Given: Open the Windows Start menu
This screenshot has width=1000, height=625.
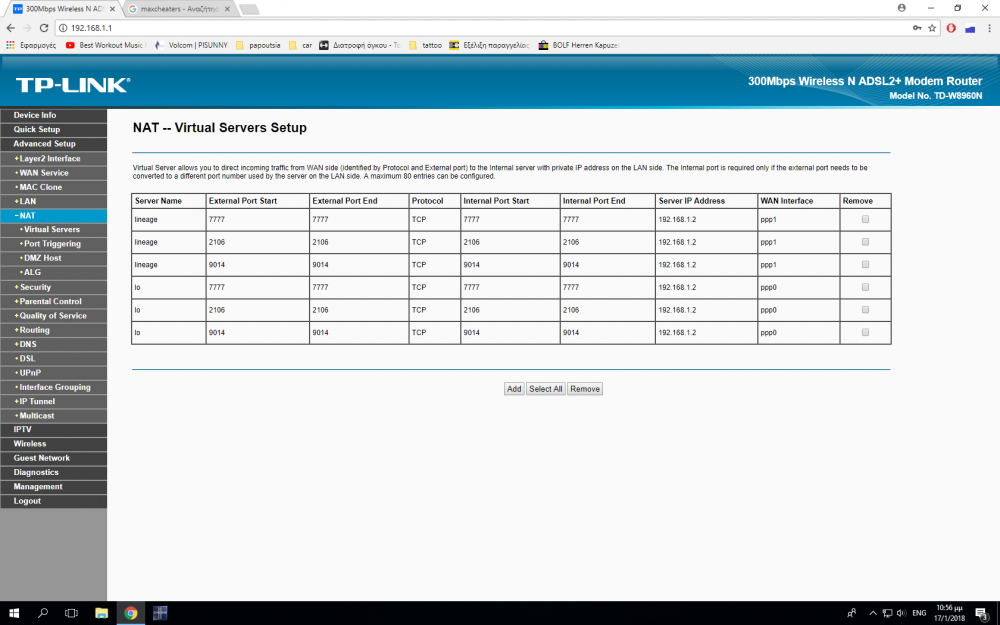Looking at the screenshot, I should (14, 613).
